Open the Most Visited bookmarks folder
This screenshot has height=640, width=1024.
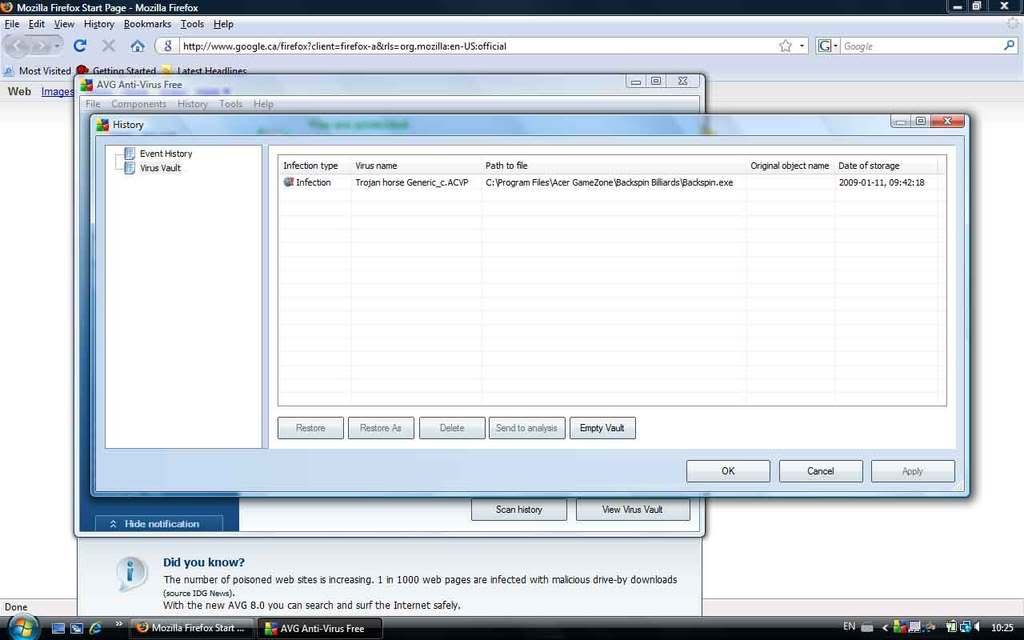38,70
